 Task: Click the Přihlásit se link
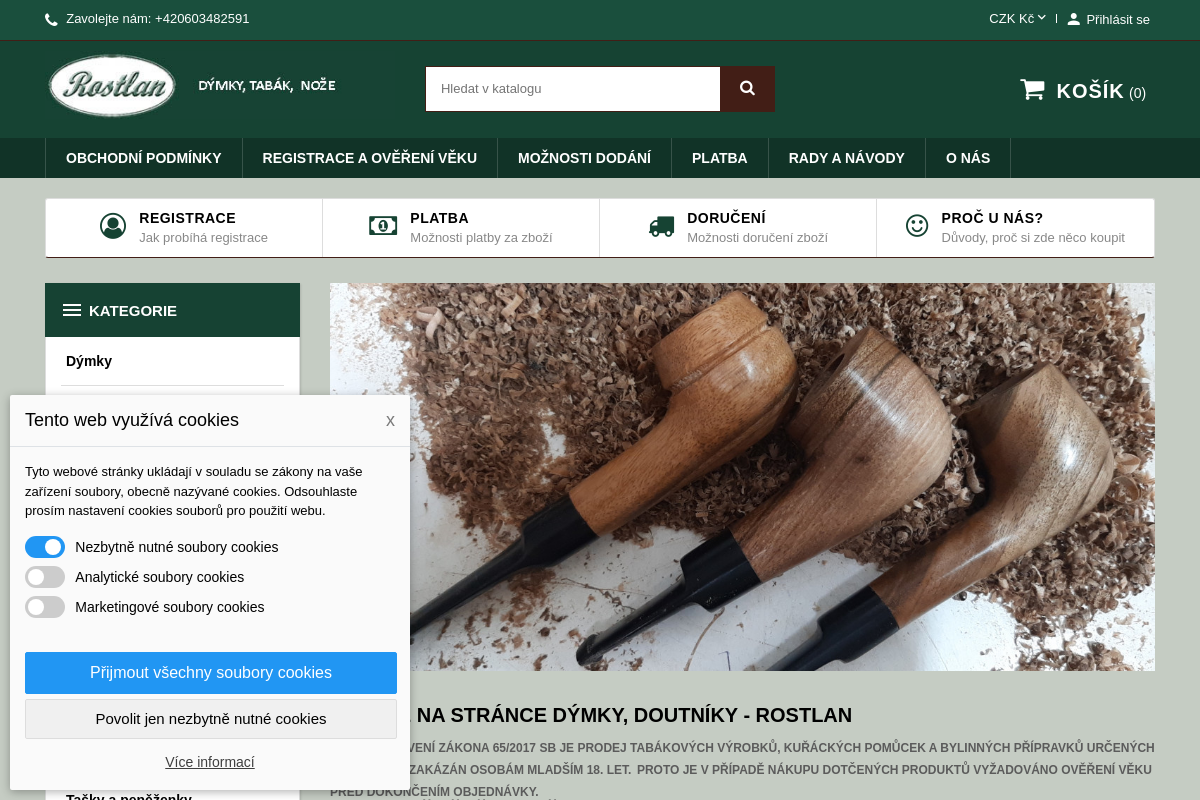1118,19
